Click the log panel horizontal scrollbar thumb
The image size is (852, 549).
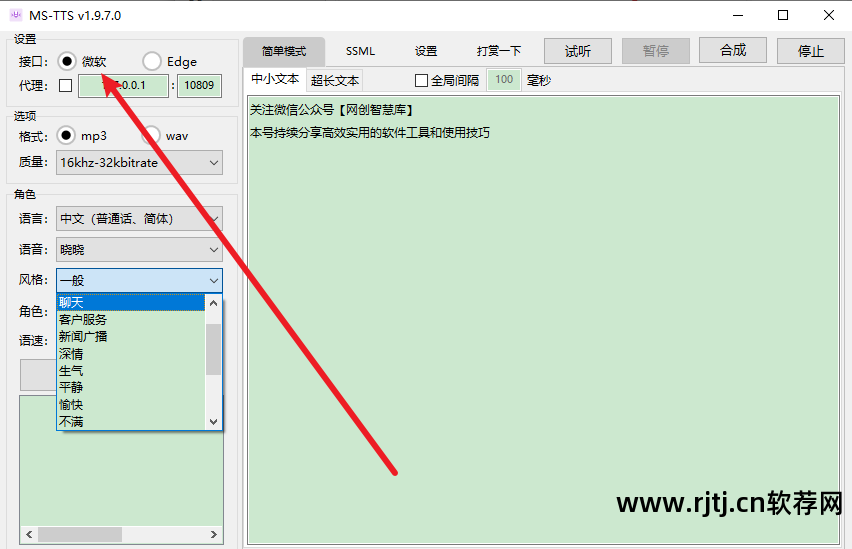(x=80, y=535)
